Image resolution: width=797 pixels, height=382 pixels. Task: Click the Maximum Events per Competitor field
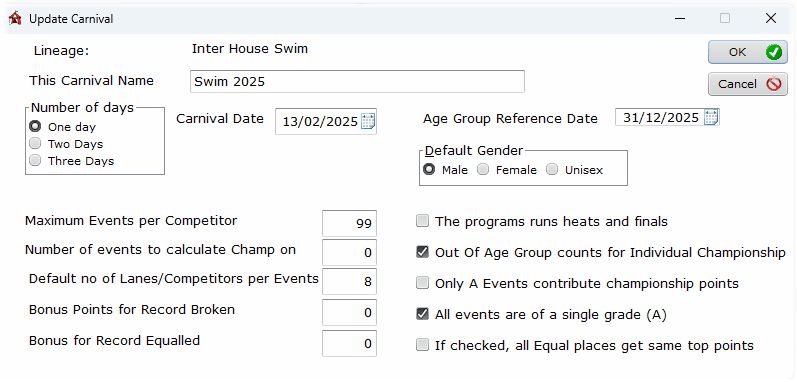tap(349, 223)
